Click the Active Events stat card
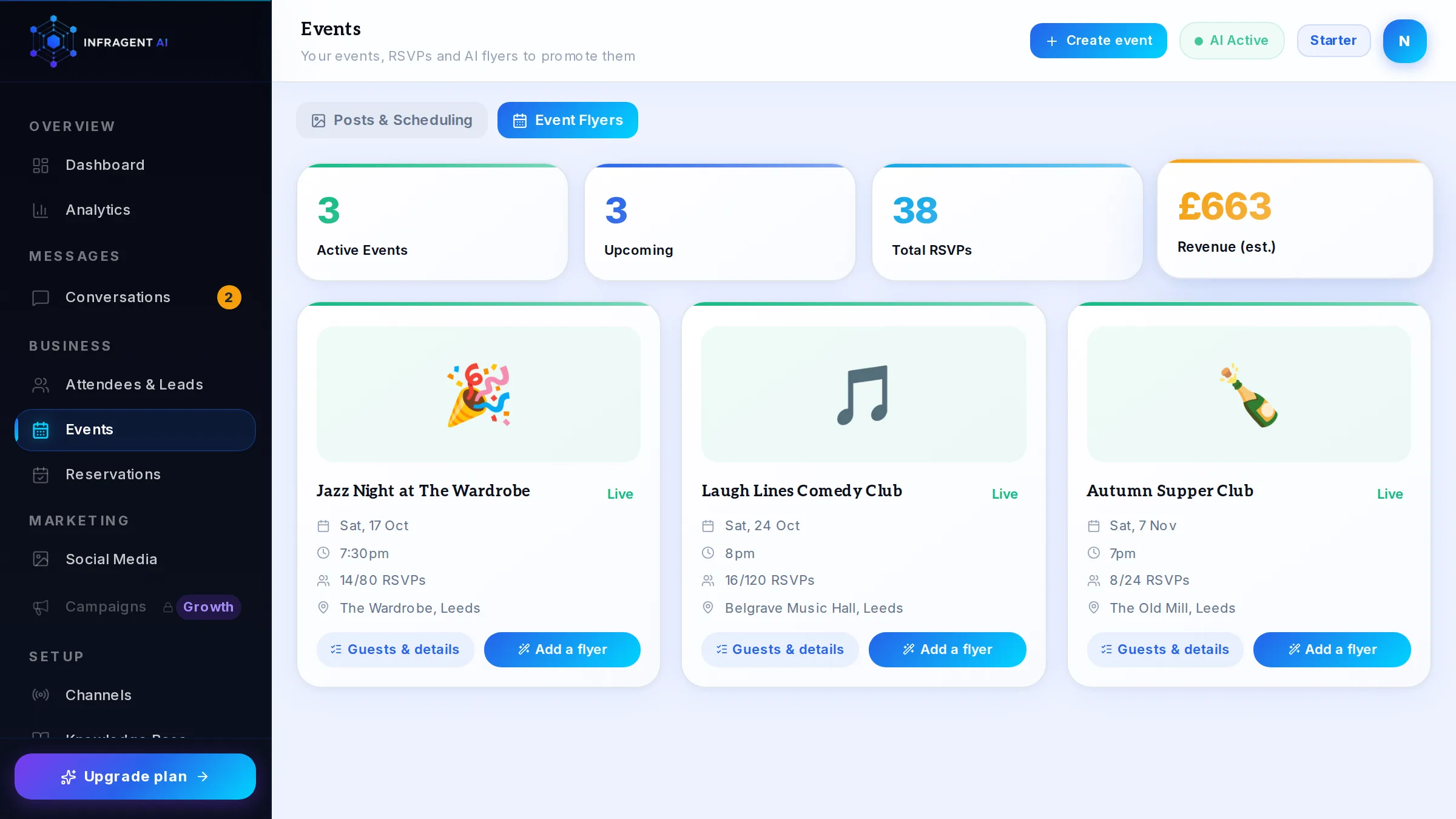 (x=433, y=222)
